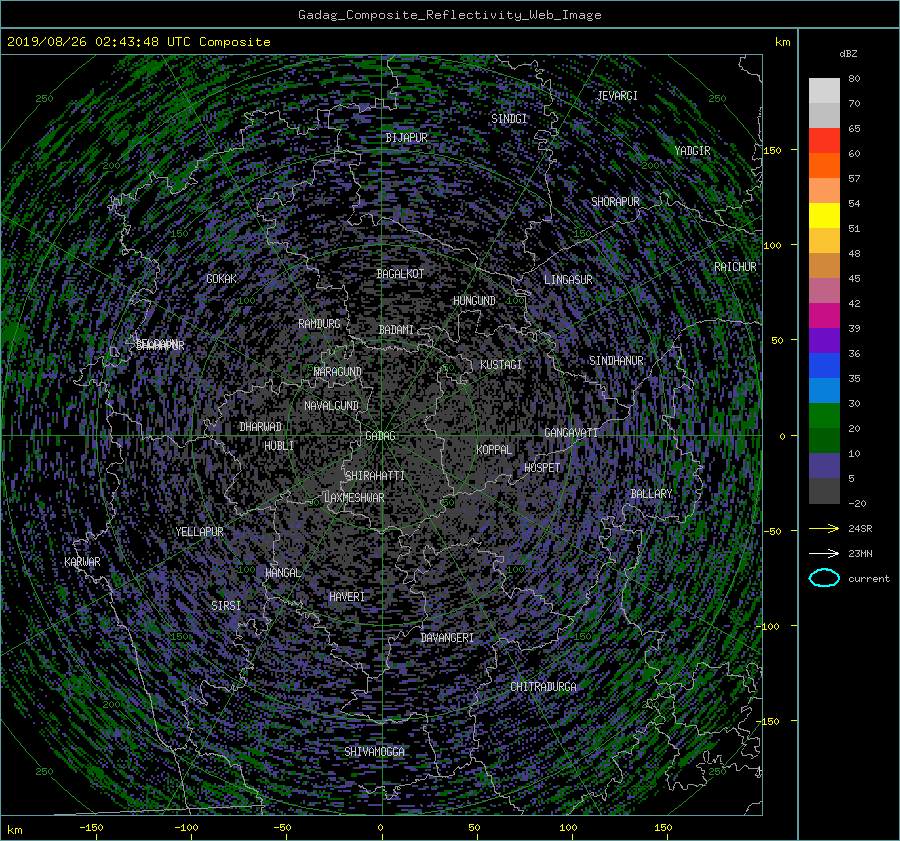
Task: Select the magenta 42 dBZ color band
Action: (824, 315)
